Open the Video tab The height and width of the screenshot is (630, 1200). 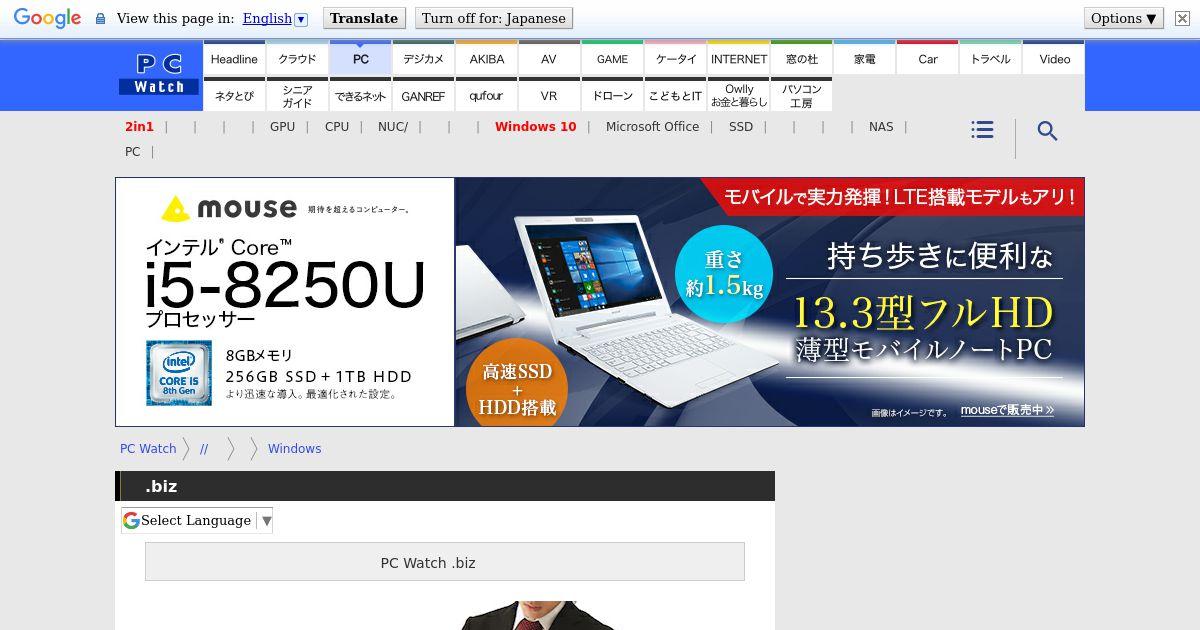click(x=1054, y=58)
